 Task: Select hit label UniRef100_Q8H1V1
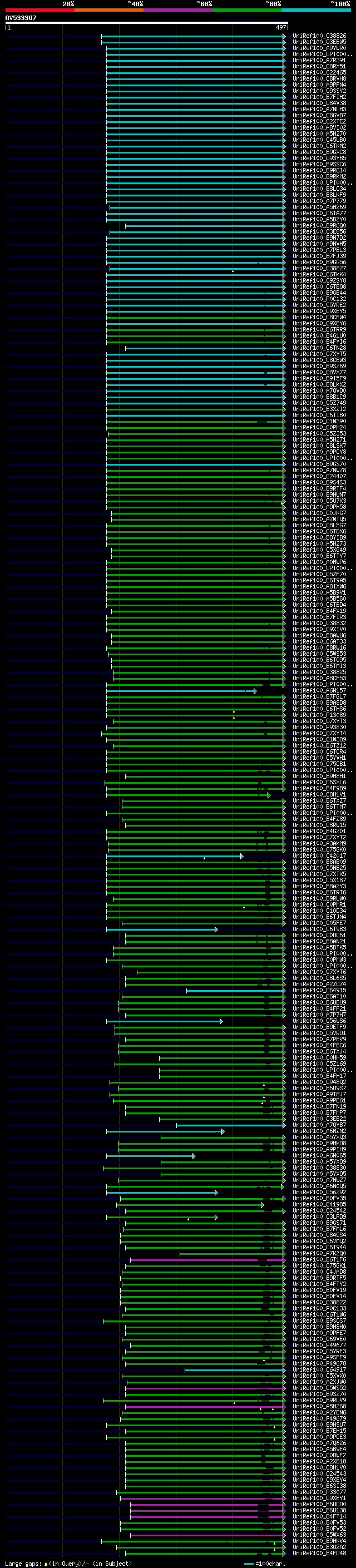tap(319, 794)
